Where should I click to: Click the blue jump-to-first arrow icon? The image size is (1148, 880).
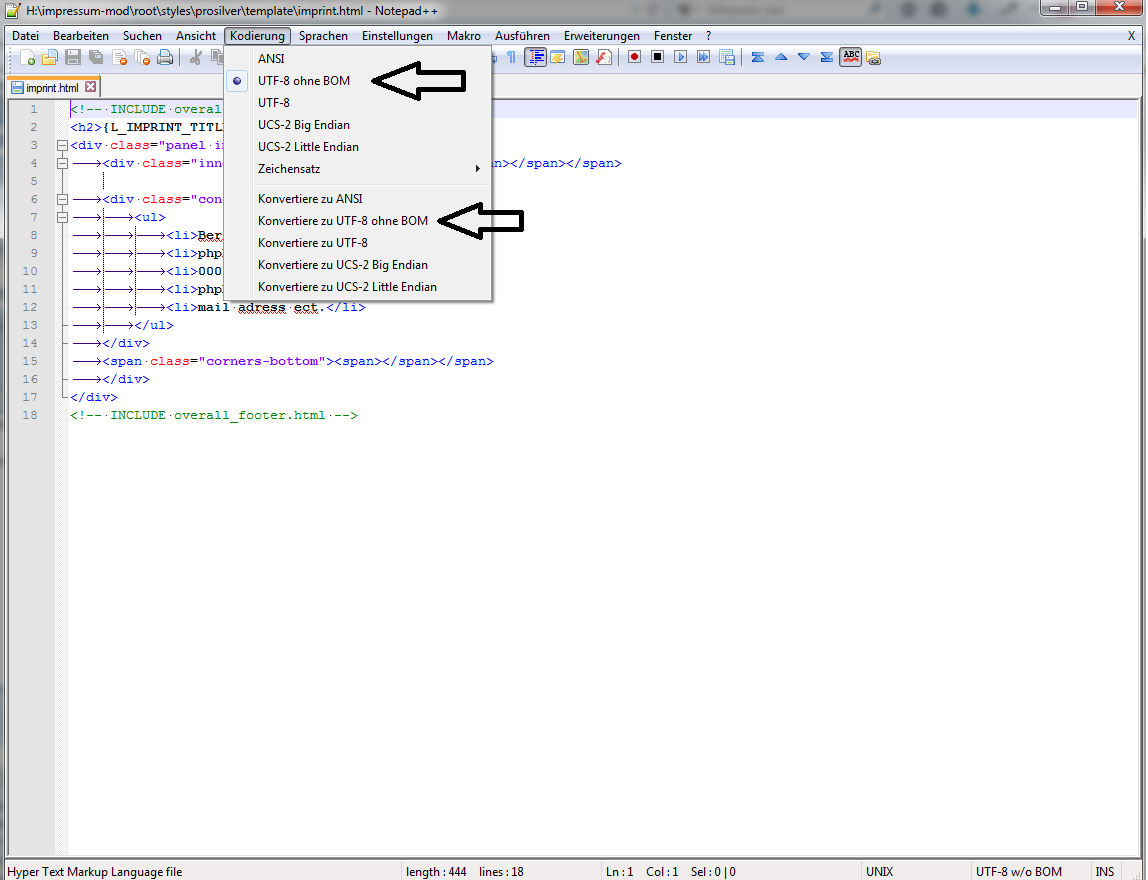coord(758,57)
